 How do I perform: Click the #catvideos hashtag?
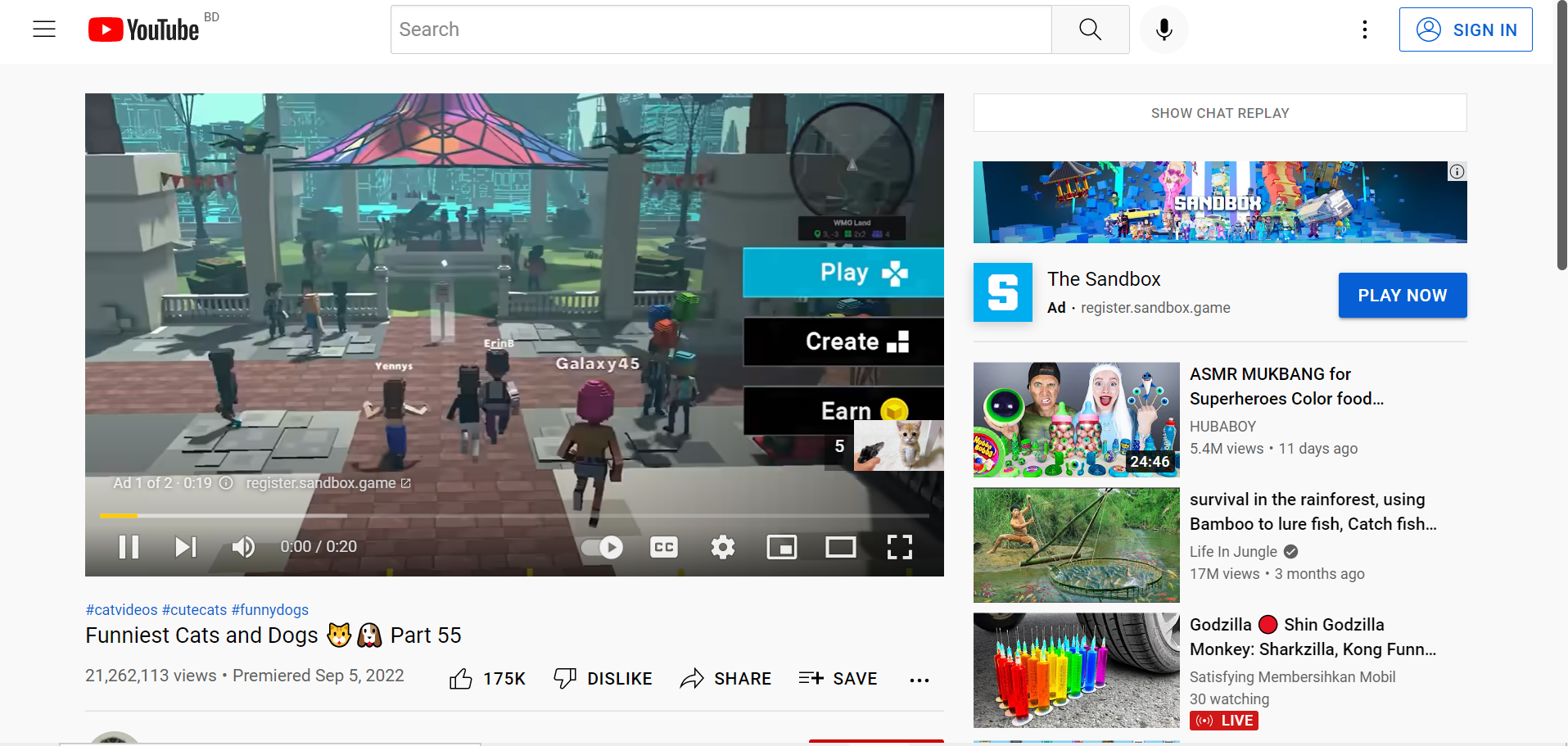122,609
